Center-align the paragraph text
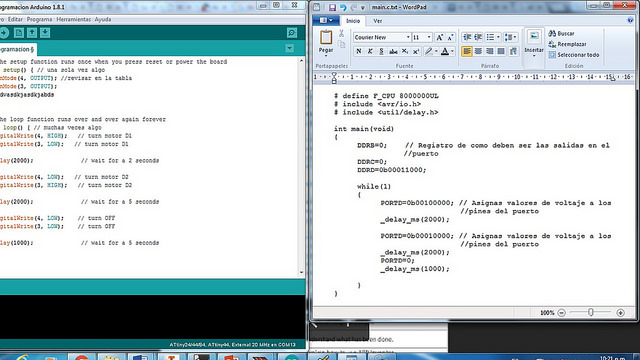Viewport: 640px width, 360px height. point(478,51)
